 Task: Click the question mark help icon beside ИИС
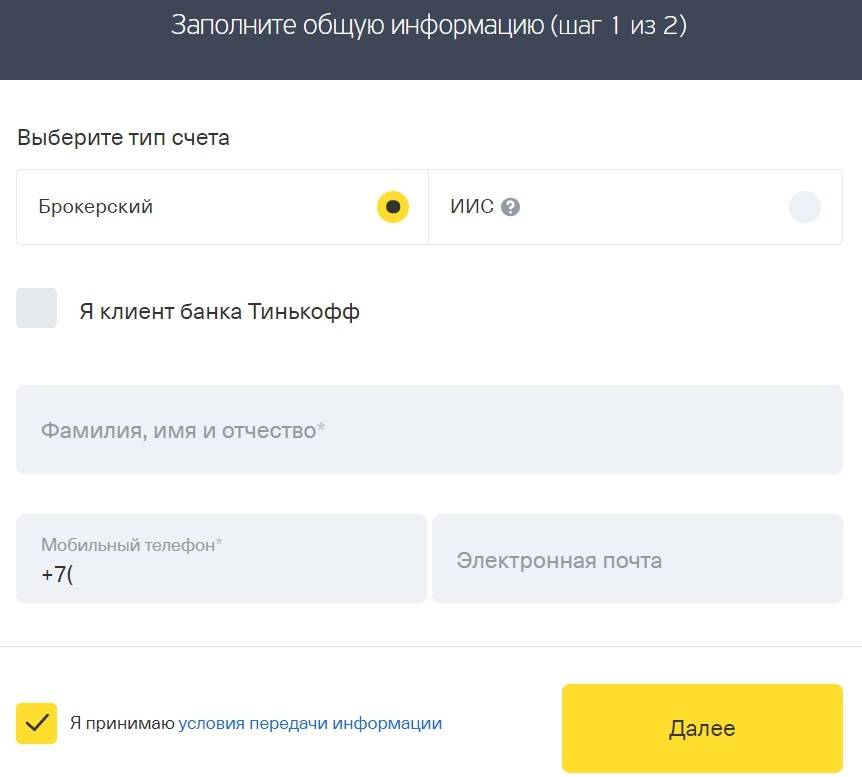(x=511, y=208)
